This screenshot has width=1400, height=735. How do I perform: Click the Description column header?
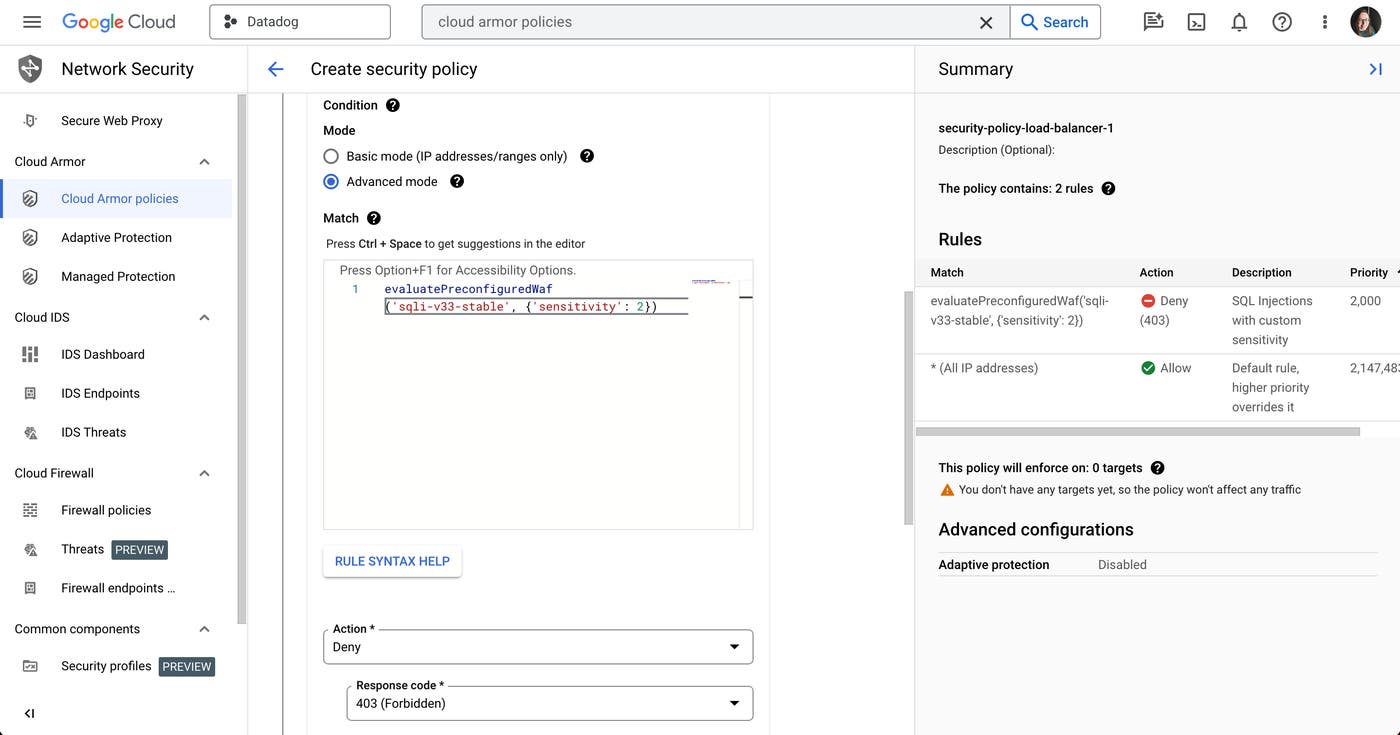(1262, 272)
